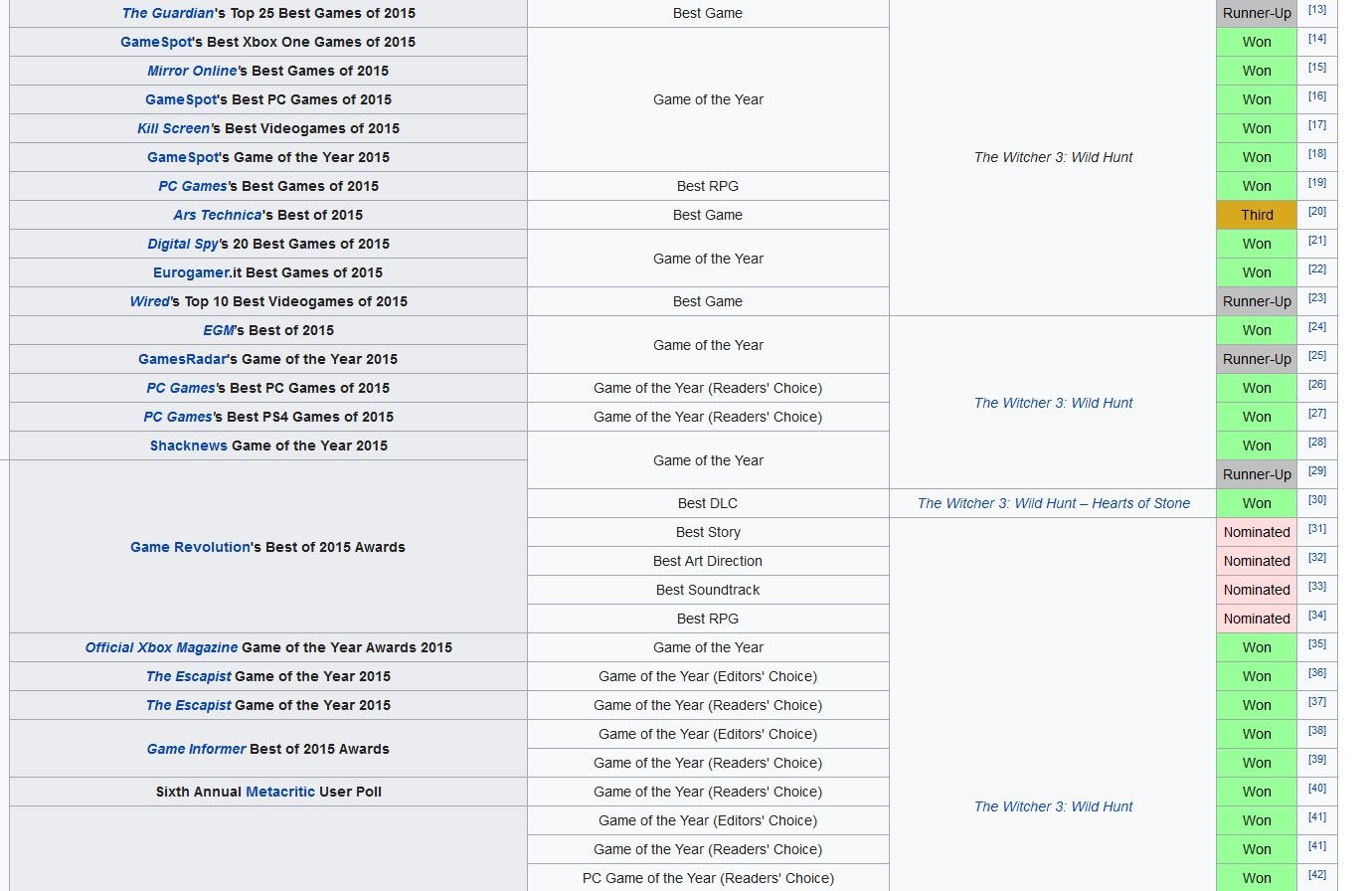The width and height of the screenshot is (1372, 891).
Task: Click the "Third" result cell
Action: coord(1257,215)
